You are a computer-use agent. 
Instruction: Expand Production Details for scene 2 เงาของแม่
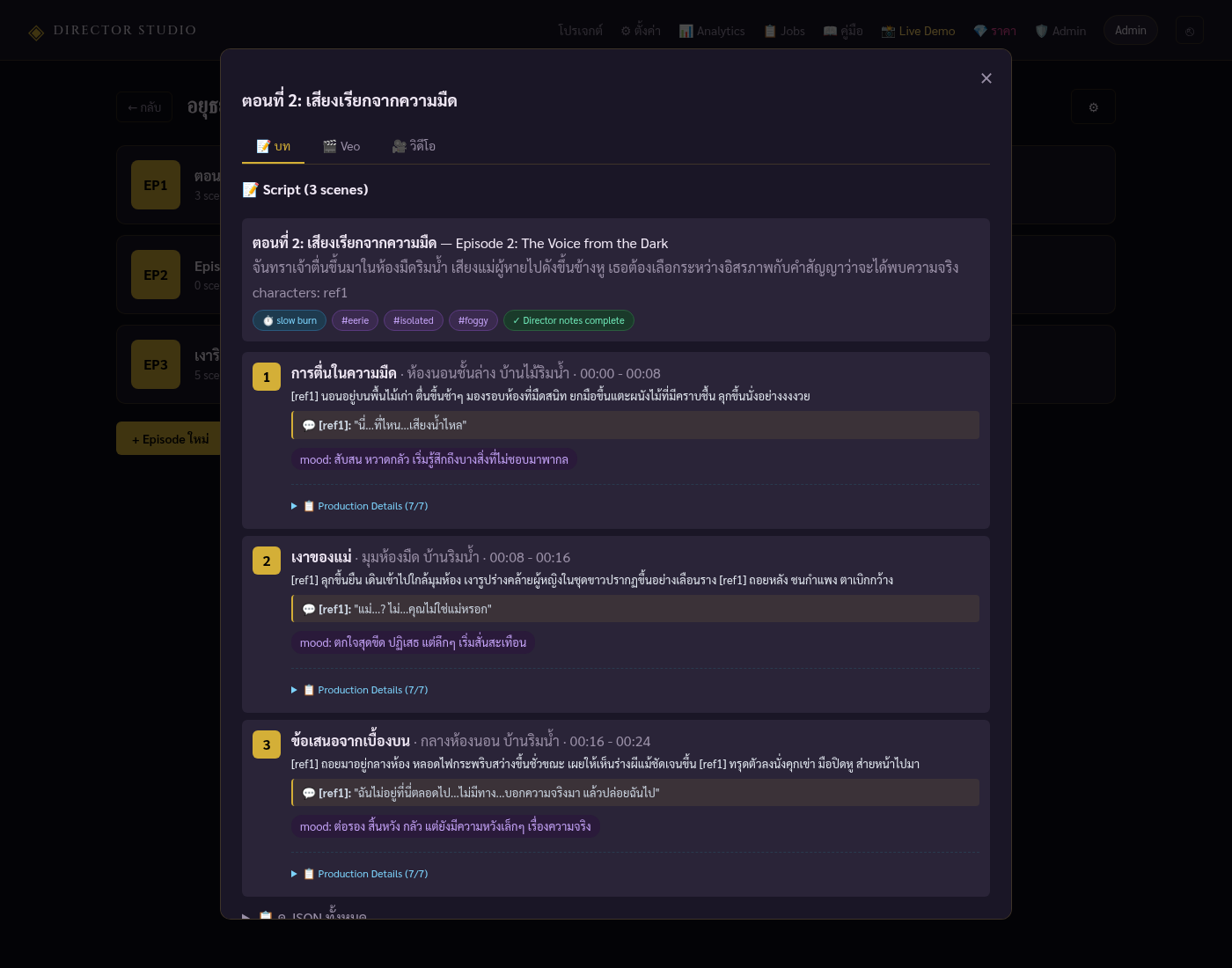(x=360, y=690)
